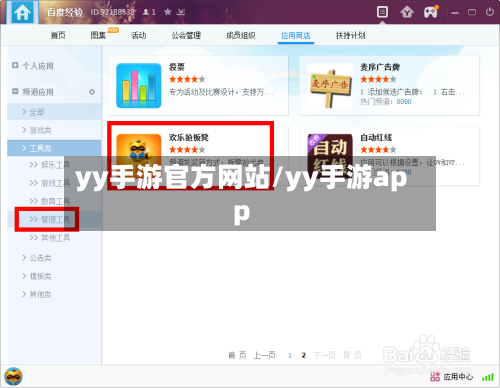Click the star rating of 欢乐抢板凳
This screenshot has height=388, width=500.
point(187,150)
